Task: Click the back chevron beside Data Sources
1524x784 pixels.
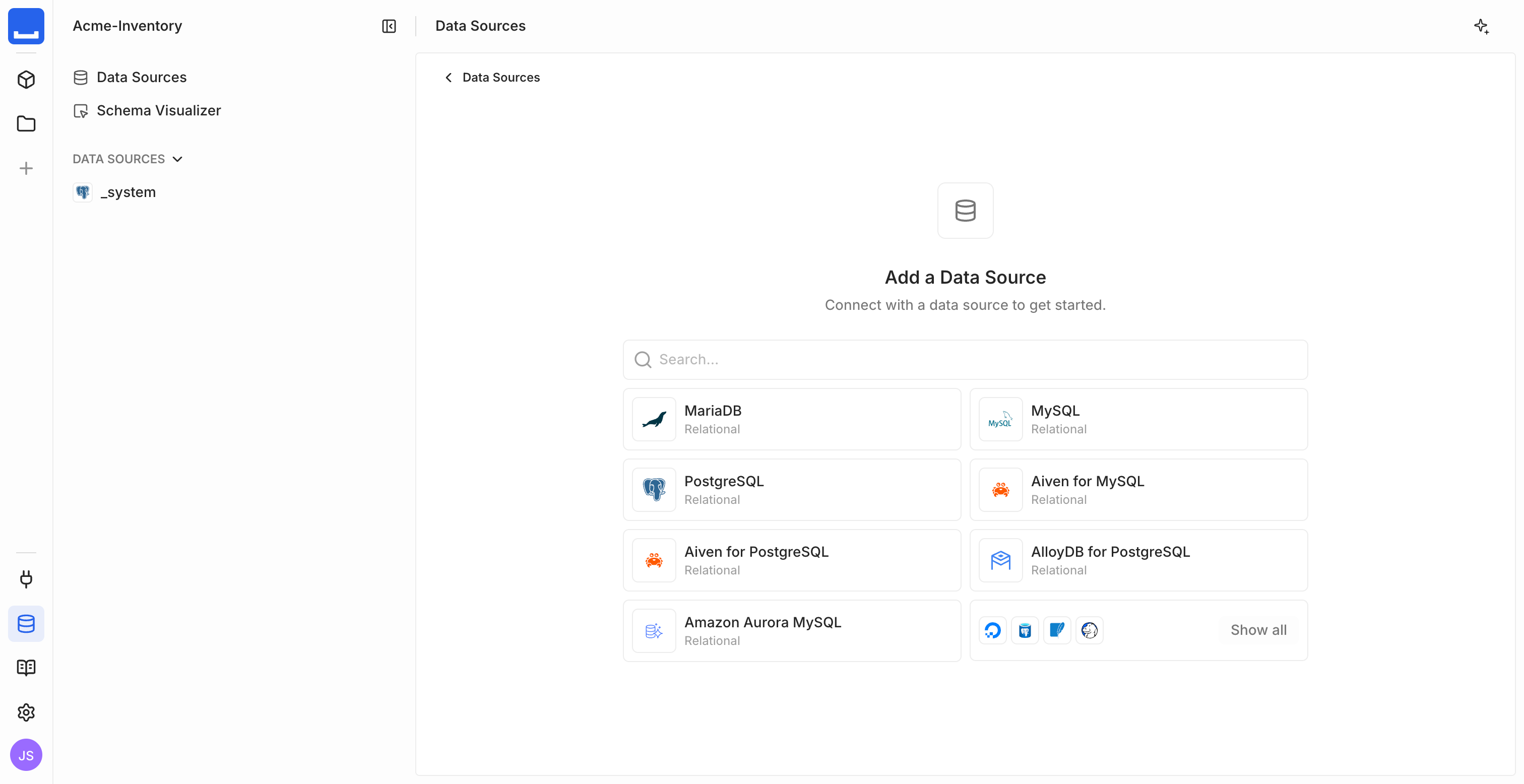Action: pyautogui.click(x=449, y=78)
